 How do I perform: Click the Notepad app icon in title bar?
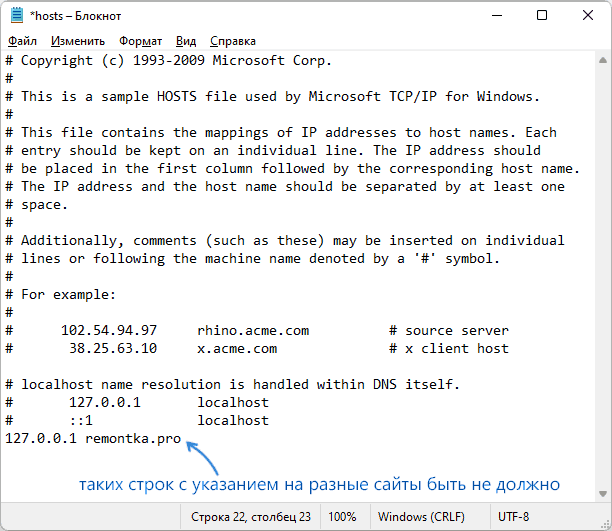pos(17,15)
